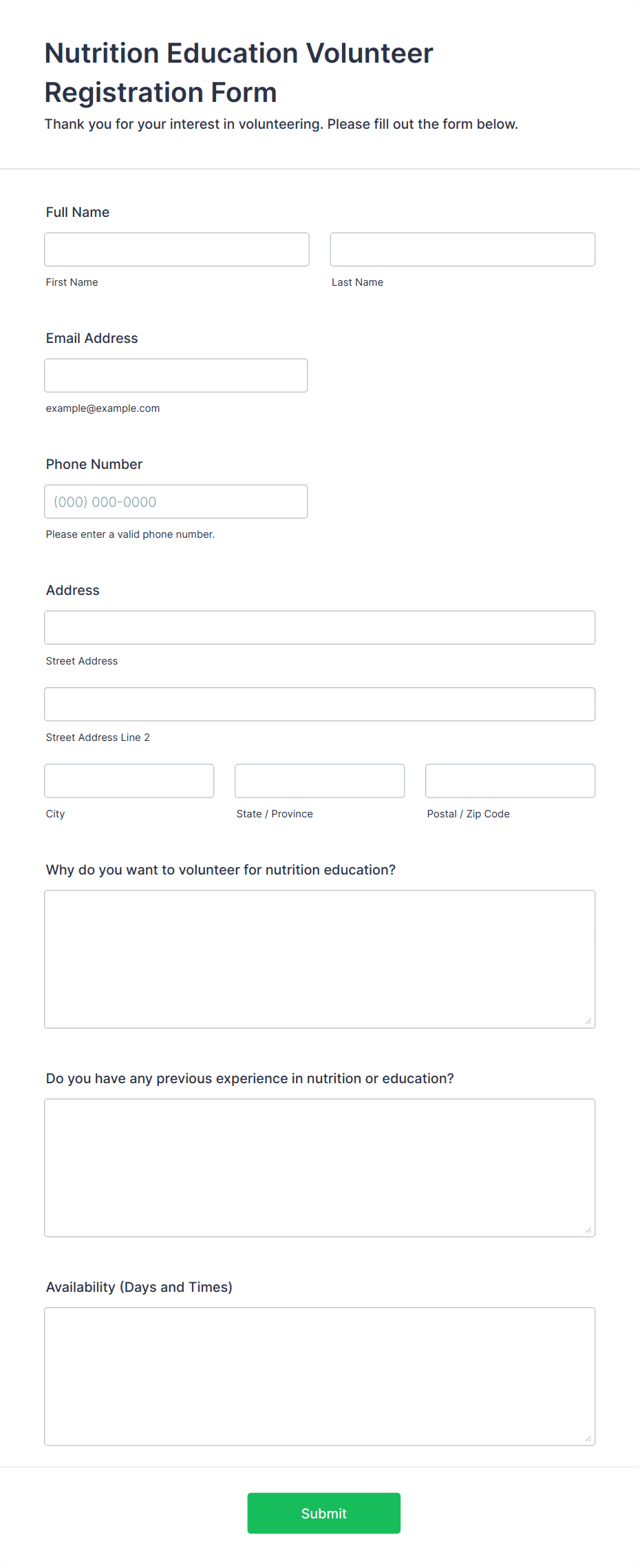
Task: Click the First Name input field
Action: click(x=177, y=249)
